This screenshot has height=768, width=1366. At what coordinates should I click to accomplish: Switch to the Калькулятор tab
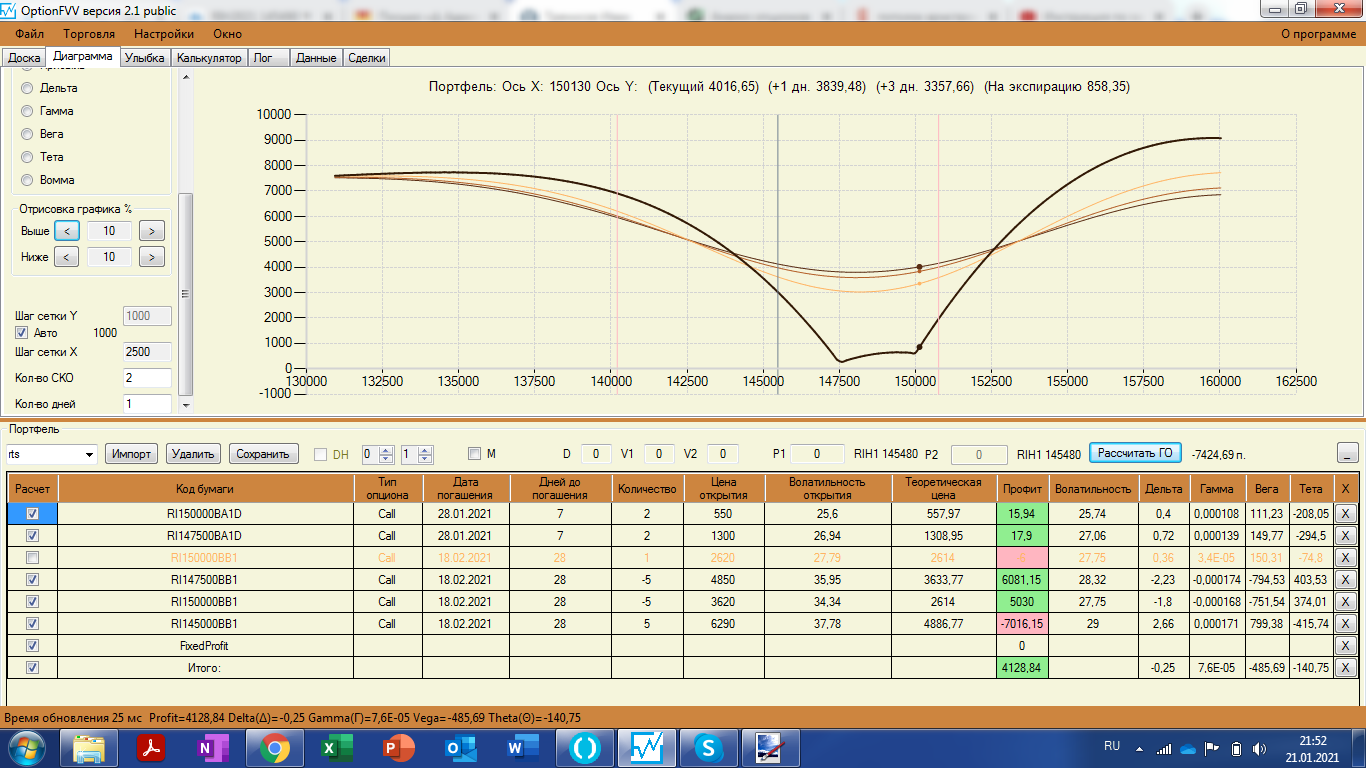pyautogui.click(x=210, y=58)
